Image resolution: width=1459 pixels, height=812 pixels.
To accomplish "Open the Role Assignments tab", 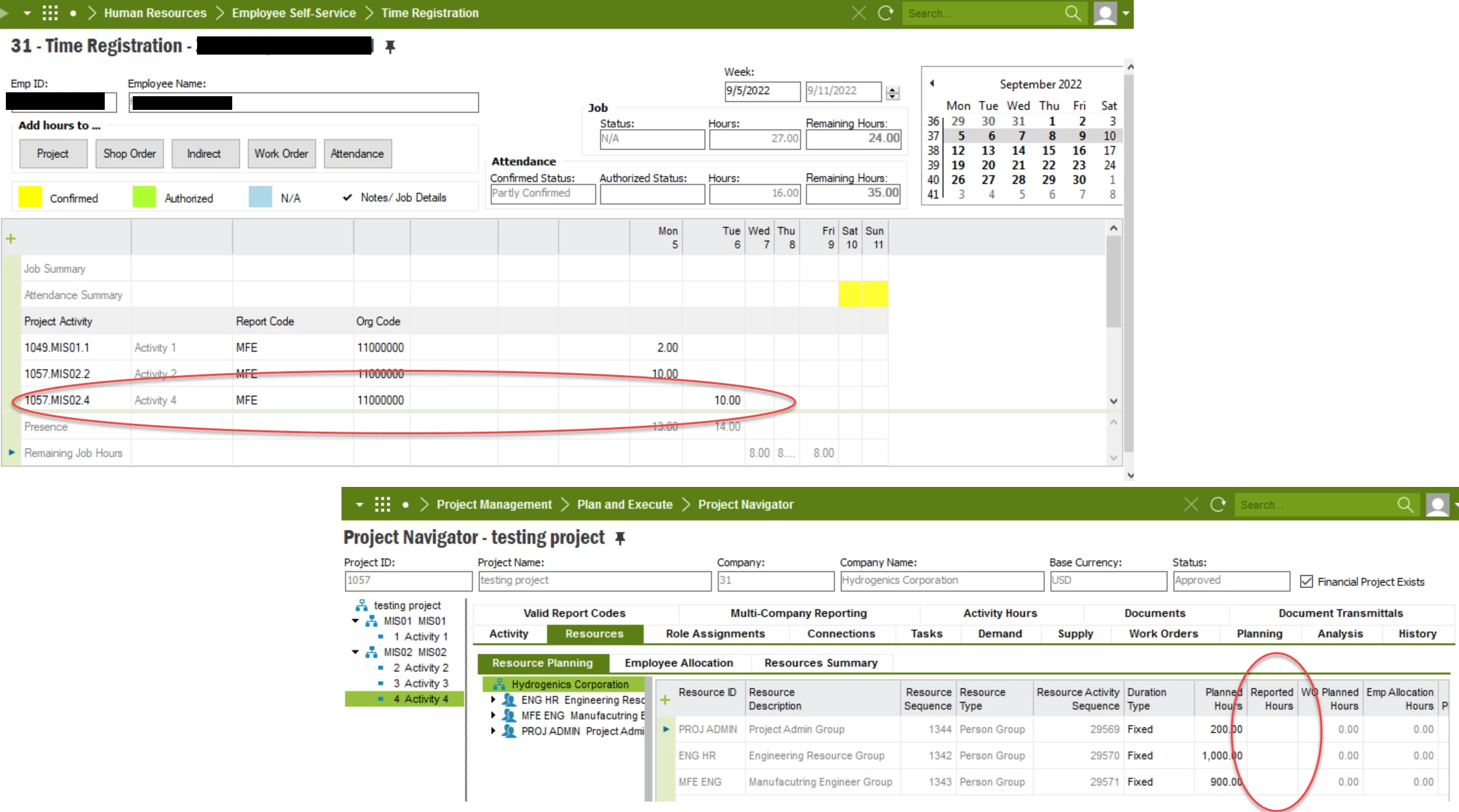I will coord(715,634).
